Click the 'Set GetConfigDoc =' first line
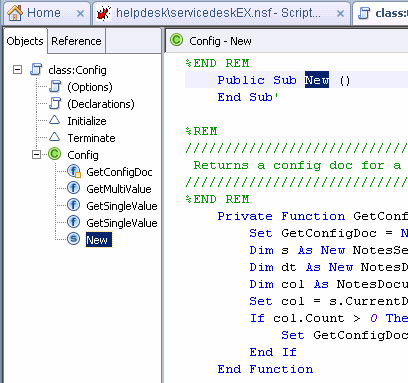The image size is (408, 383). click(x=328, y=233)
